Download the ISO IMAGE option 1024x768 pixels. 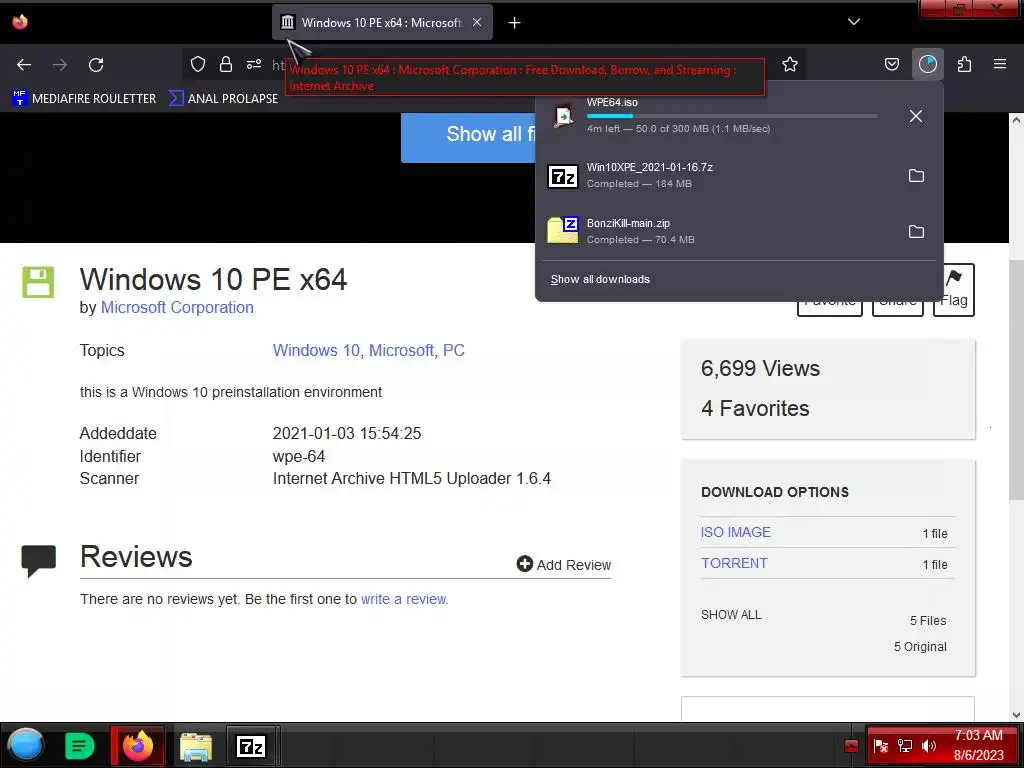(735, 532)
